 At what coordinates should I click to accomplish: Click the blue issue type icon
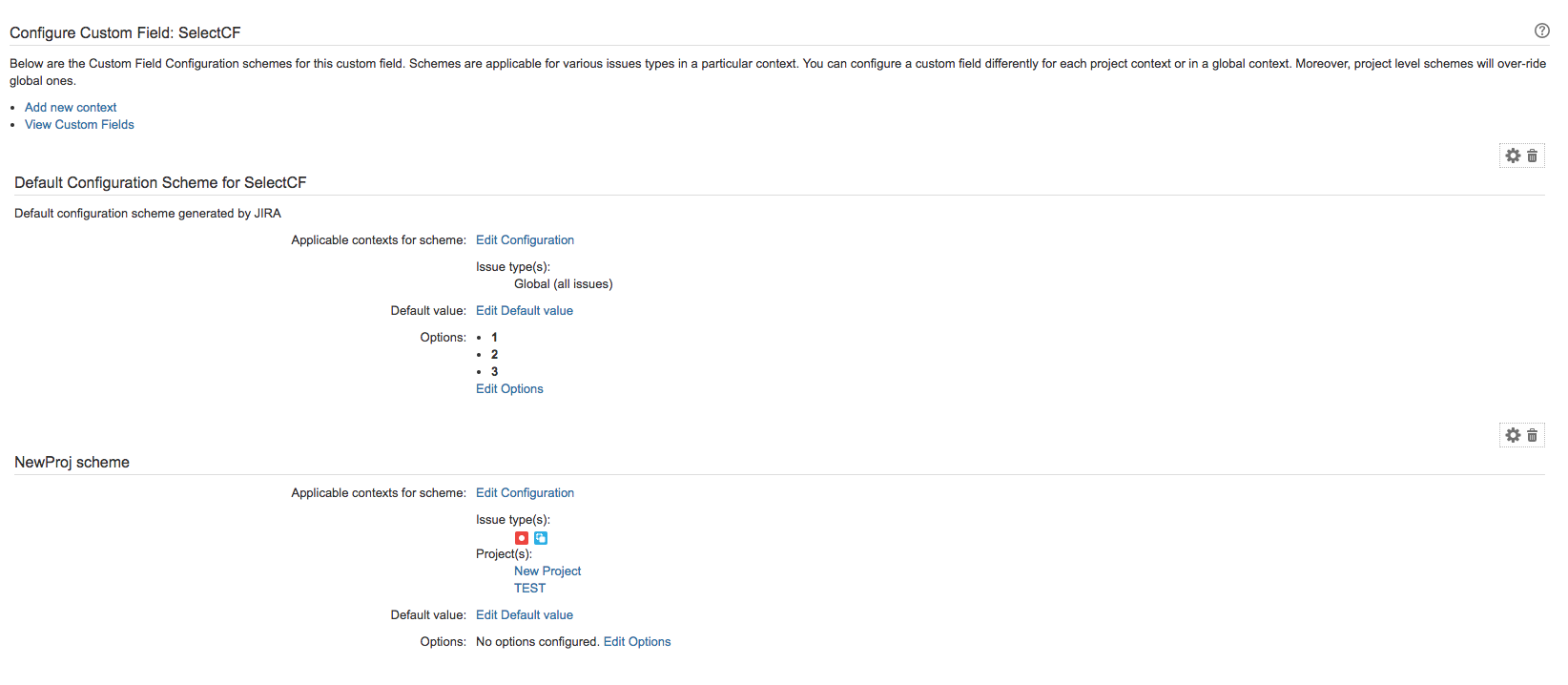point(541,538)
